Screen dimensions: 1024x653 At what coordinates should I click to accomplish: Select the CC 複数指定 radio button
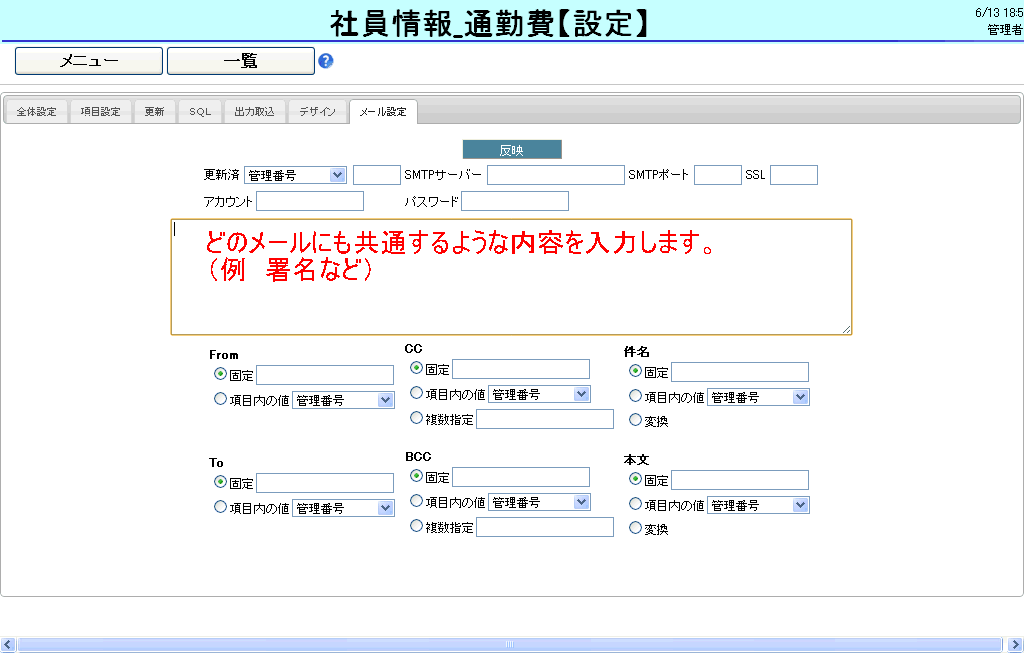417,418
